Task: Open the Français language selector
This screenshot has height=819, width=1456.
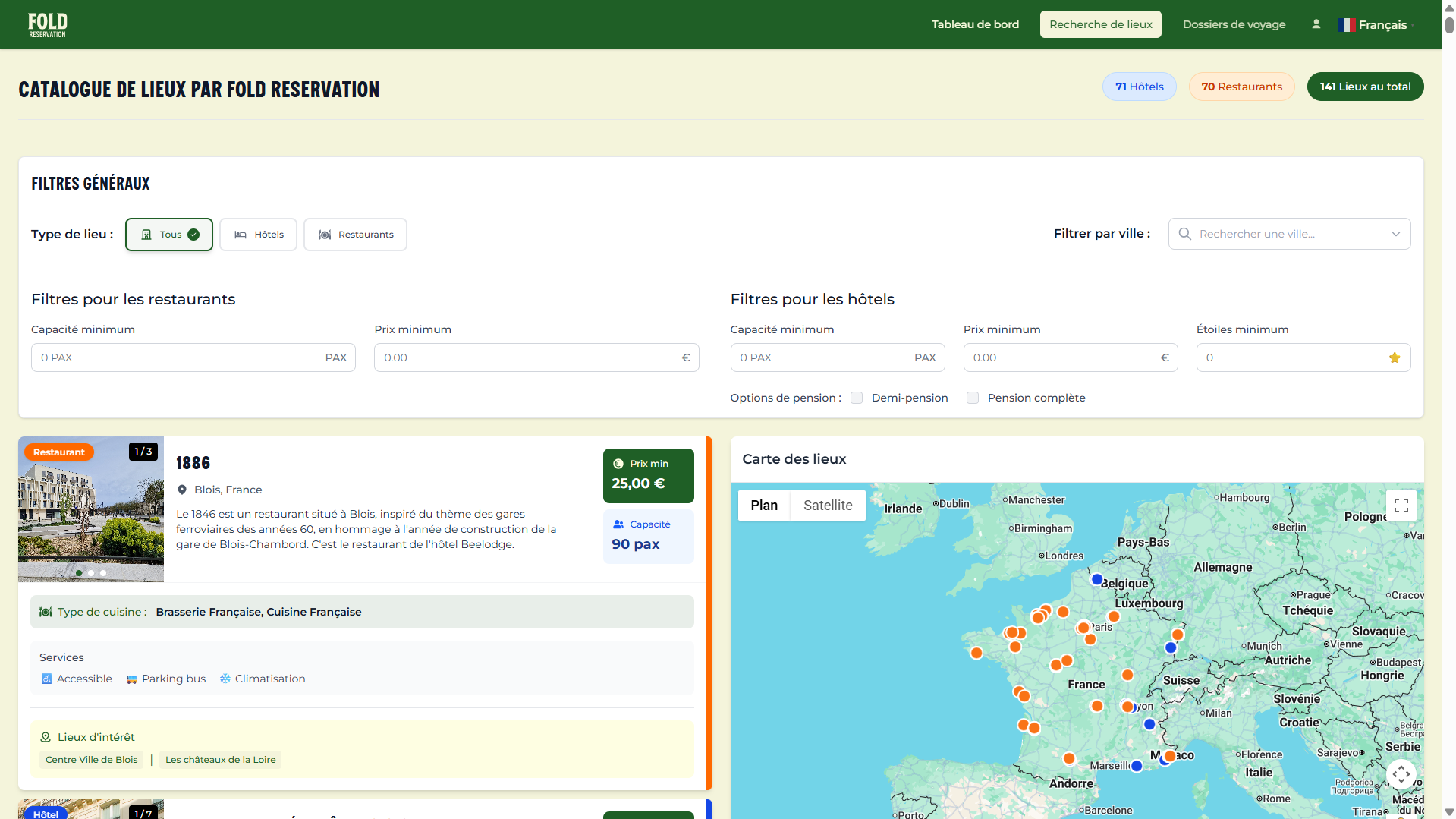Action: (1375, 24)
